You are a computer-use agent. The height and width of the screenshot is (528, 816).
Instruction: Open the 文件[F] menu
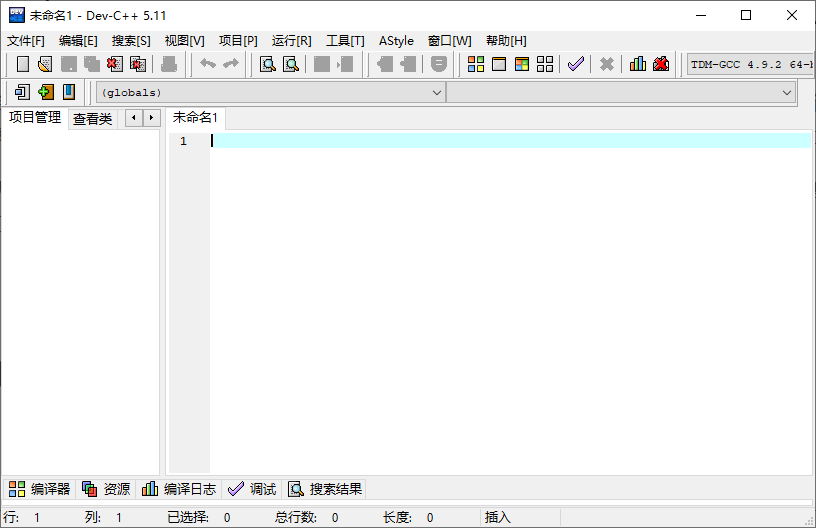(26, 40)
